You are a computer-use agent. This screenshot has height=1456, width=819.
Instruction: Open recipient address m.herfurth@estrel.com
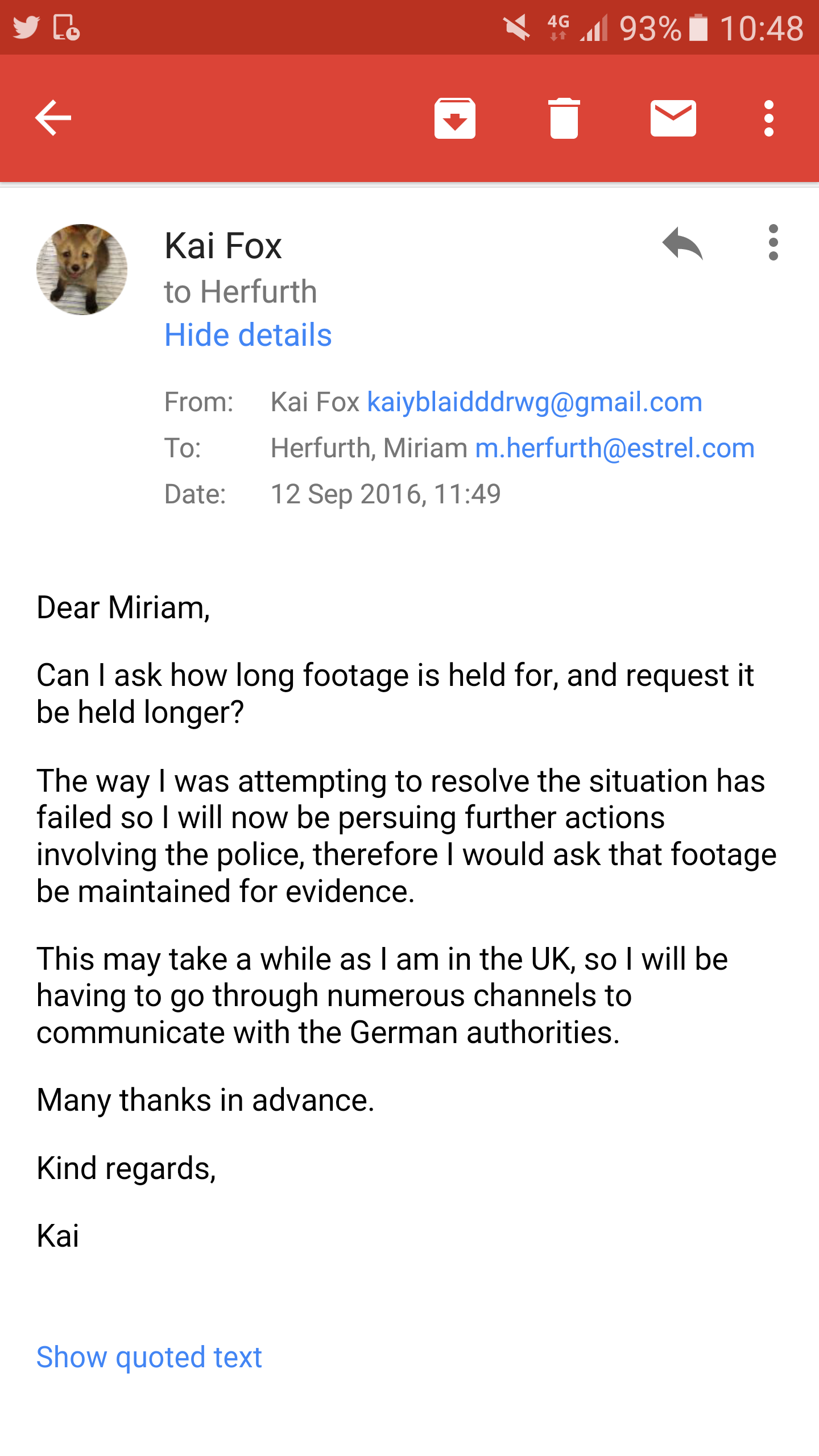[614, 448]
